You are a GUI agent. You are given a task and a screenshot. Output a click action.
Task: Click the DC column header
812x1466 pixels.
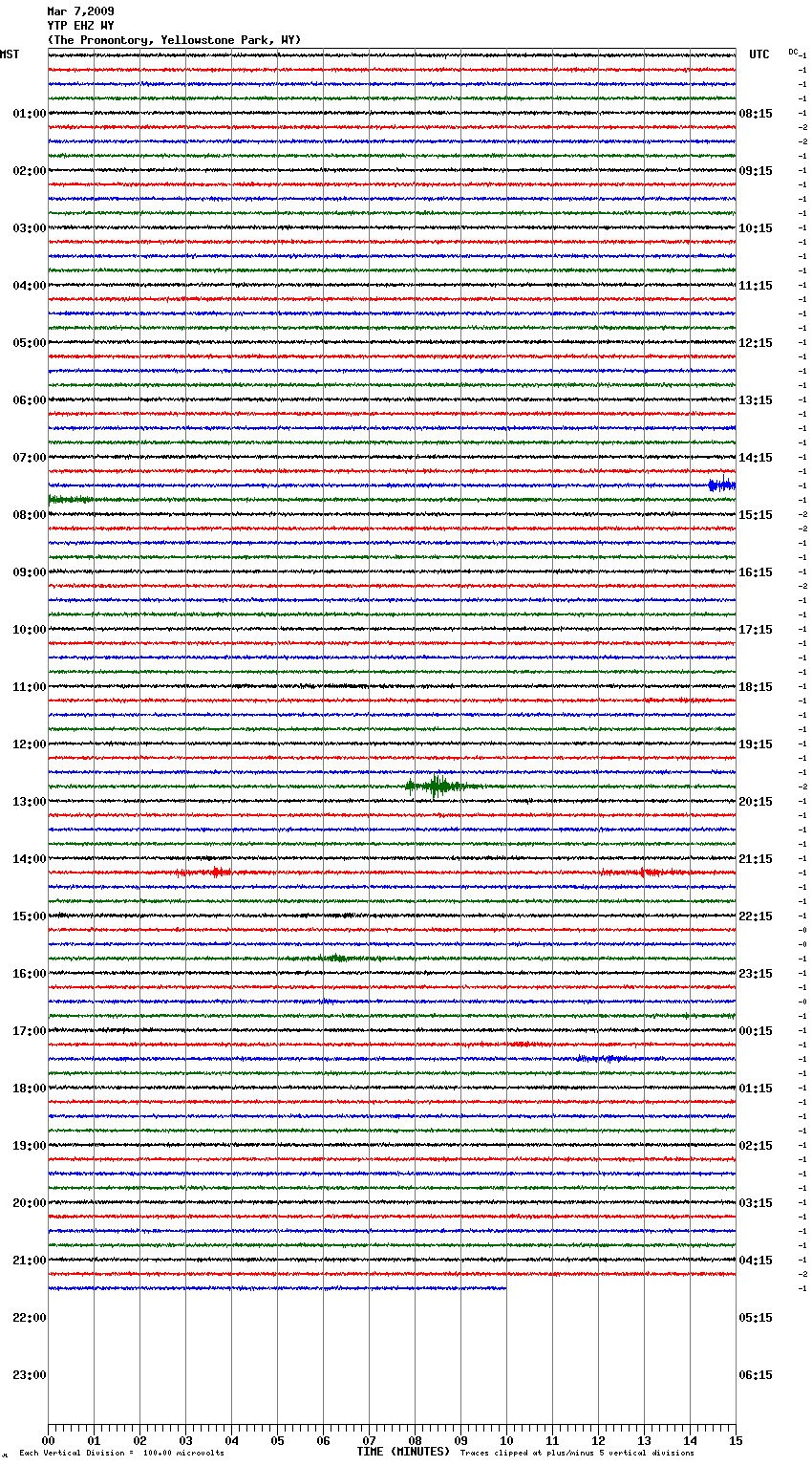(x=793, y=52)
